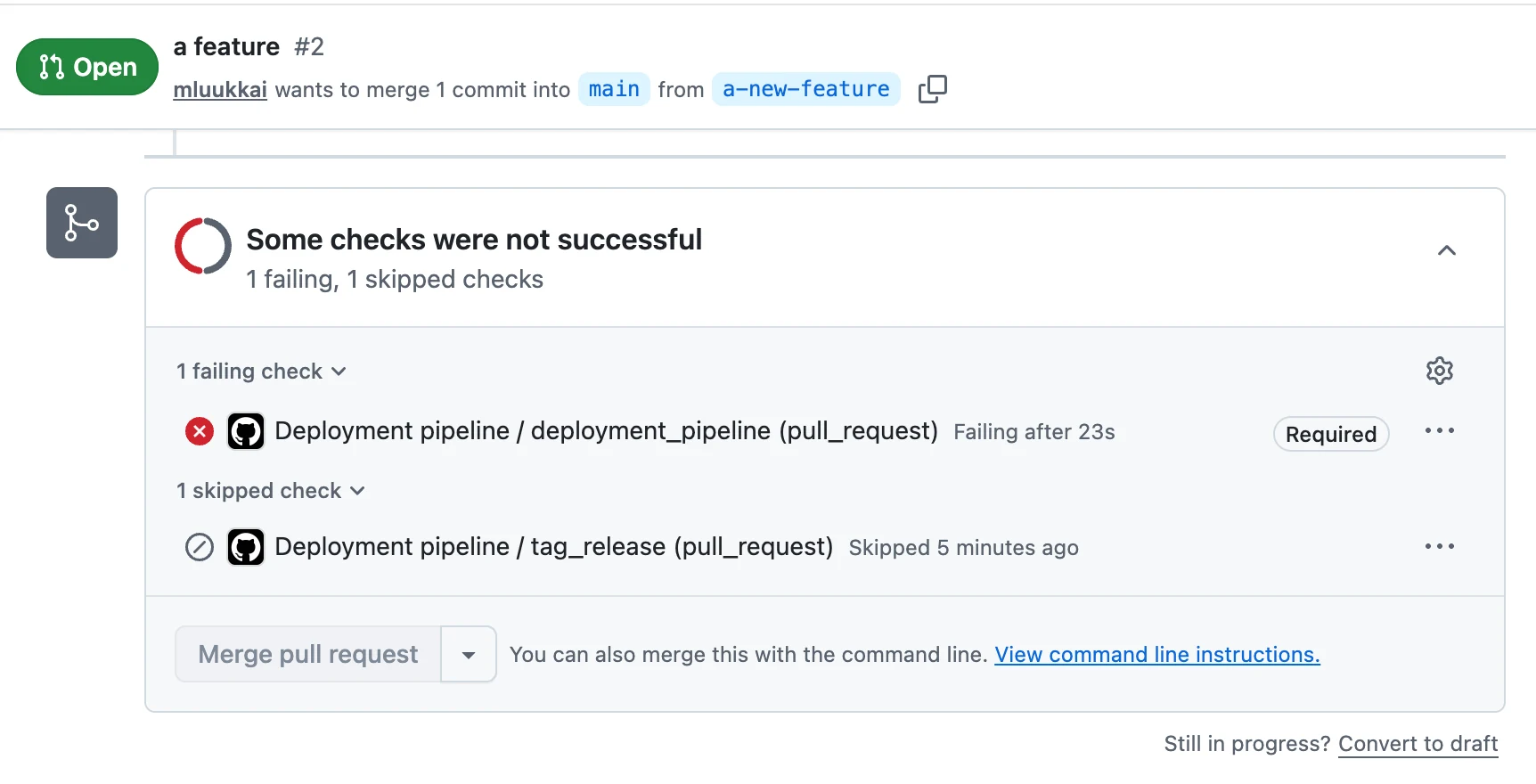
Task: Click the red failed X status icon
Action: coord(200,432)
